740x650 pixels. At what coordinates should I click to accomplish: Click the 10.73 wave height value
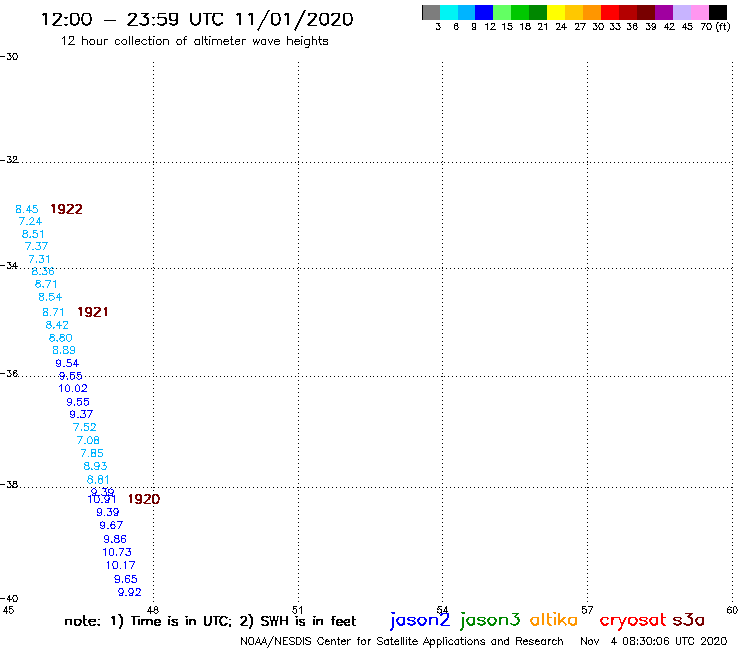click(x=117, y=552)
